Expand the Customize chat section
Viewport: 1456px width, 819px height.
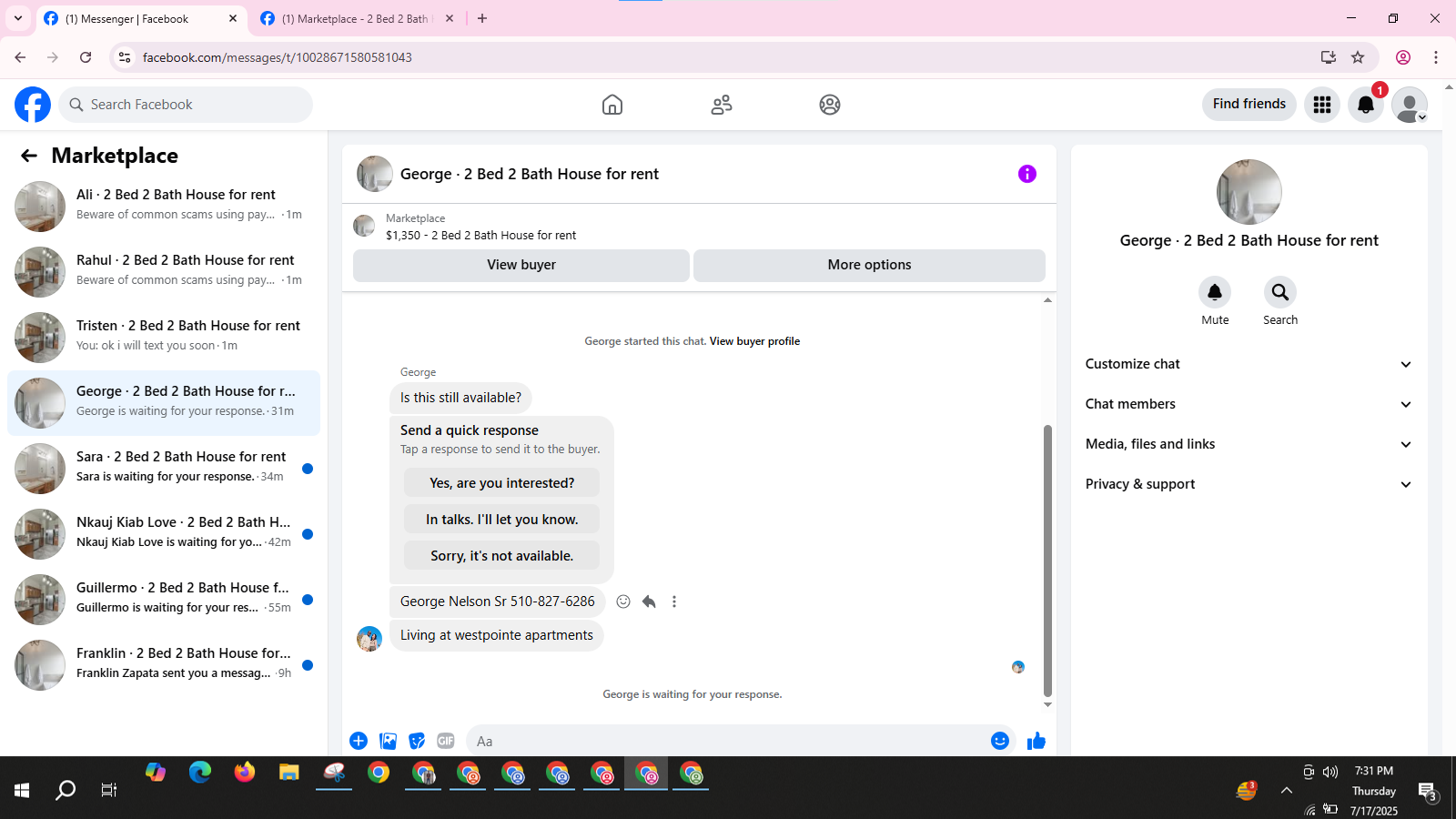[x=1249, y=364]
